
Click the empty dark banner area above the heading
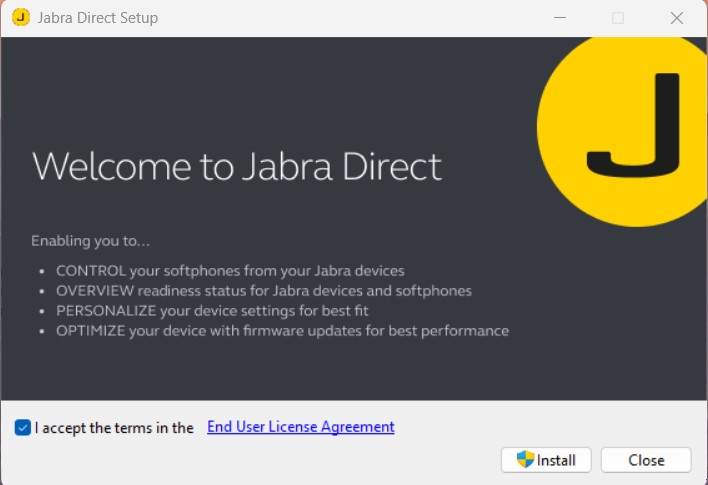point(250,85)
